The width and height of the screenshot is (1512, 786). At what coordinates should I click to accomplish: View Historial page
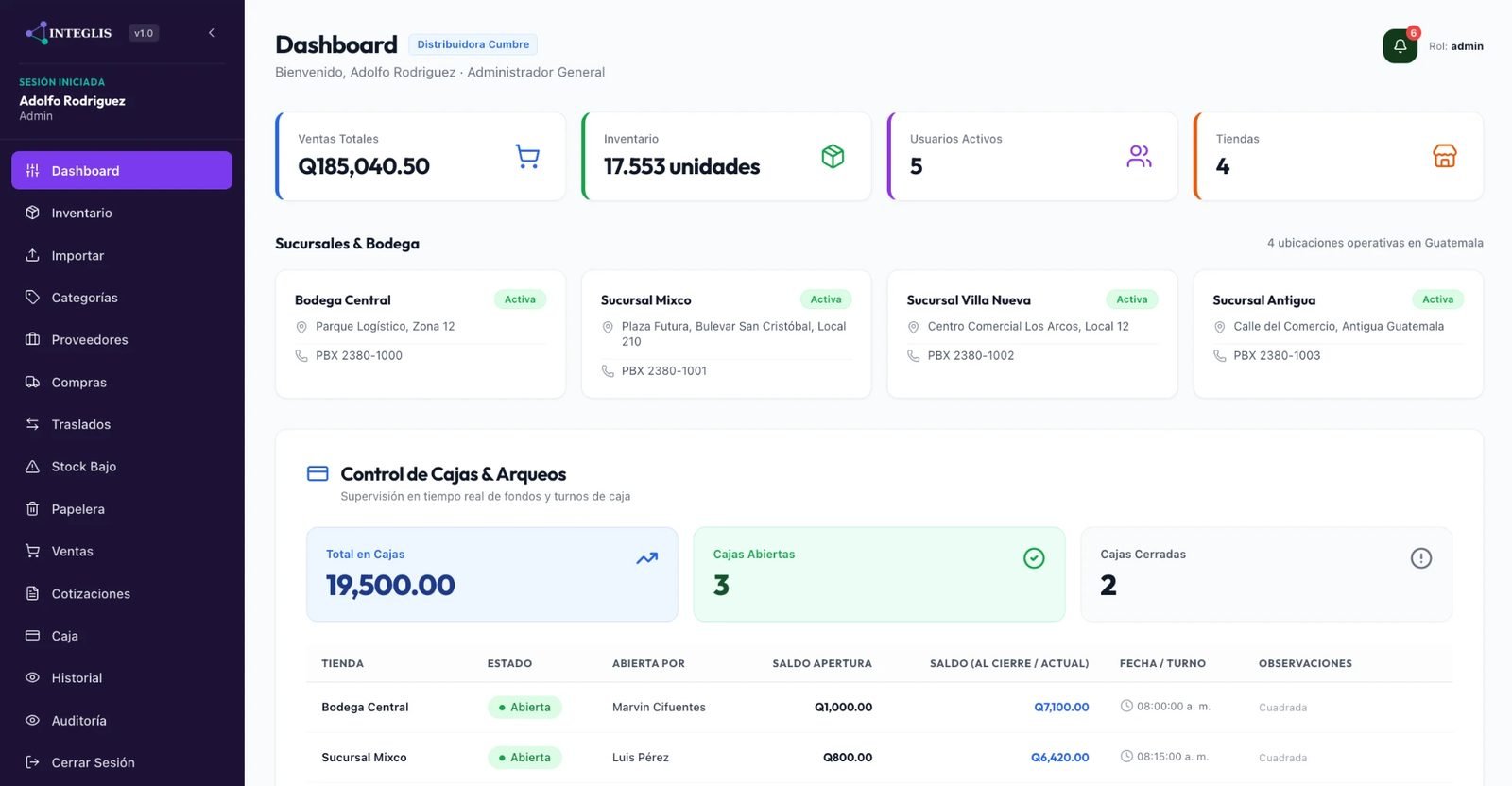pos(122,677)
